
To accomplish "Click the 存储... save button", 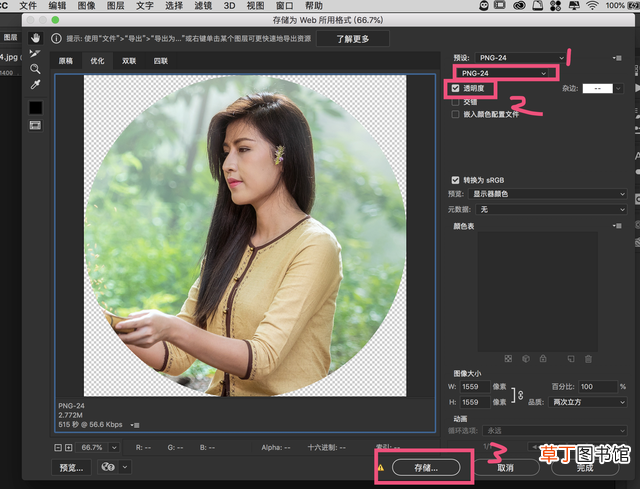I will click(x=426, y=468).
